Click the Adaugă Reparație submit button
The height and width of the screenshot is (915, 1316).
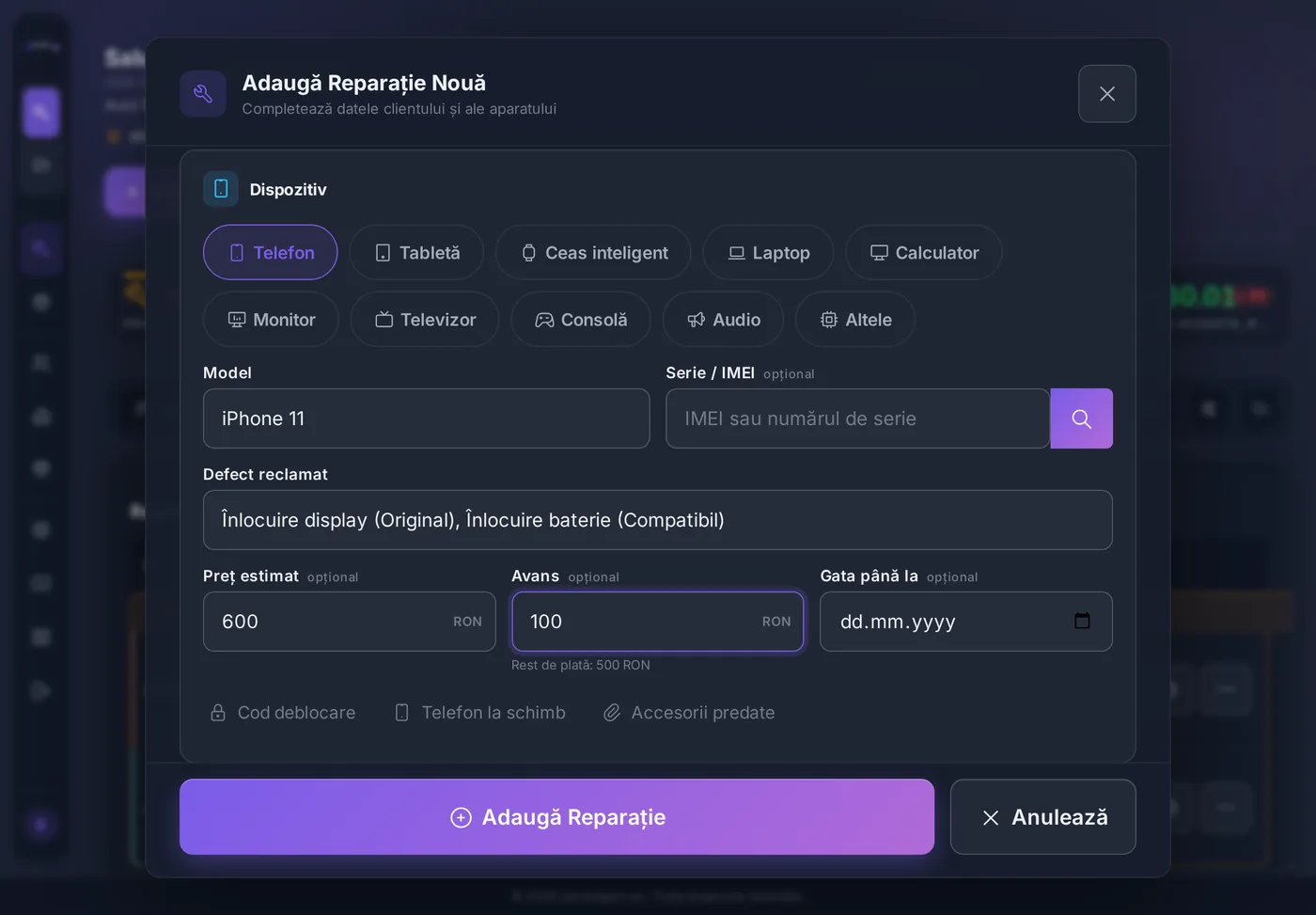coord(556,817)
